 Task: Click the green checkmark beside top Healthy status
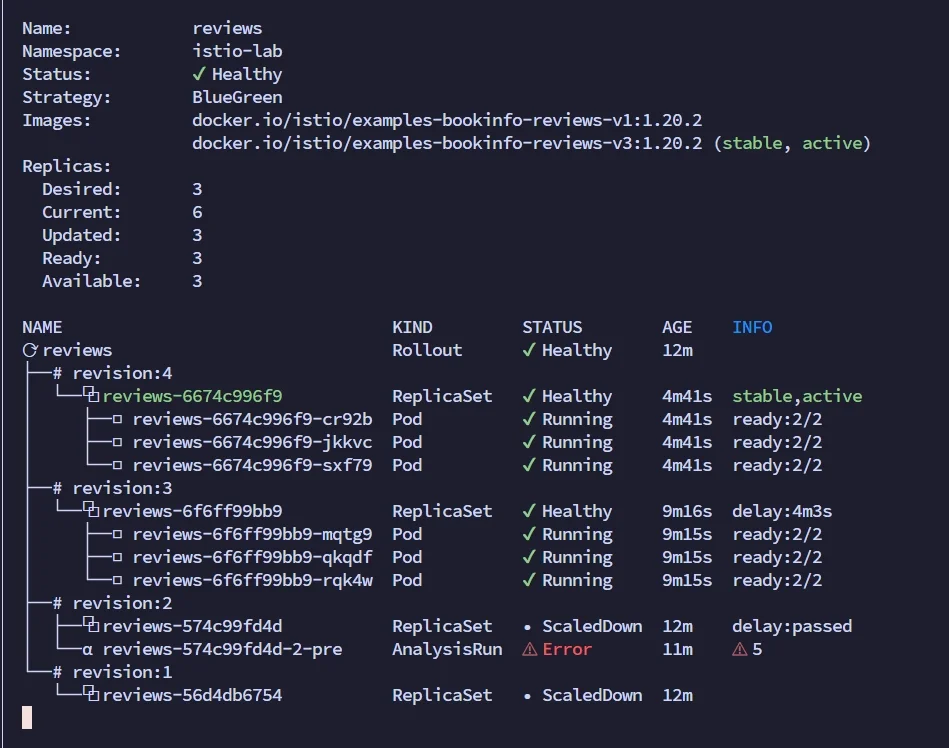click(199, 74)
